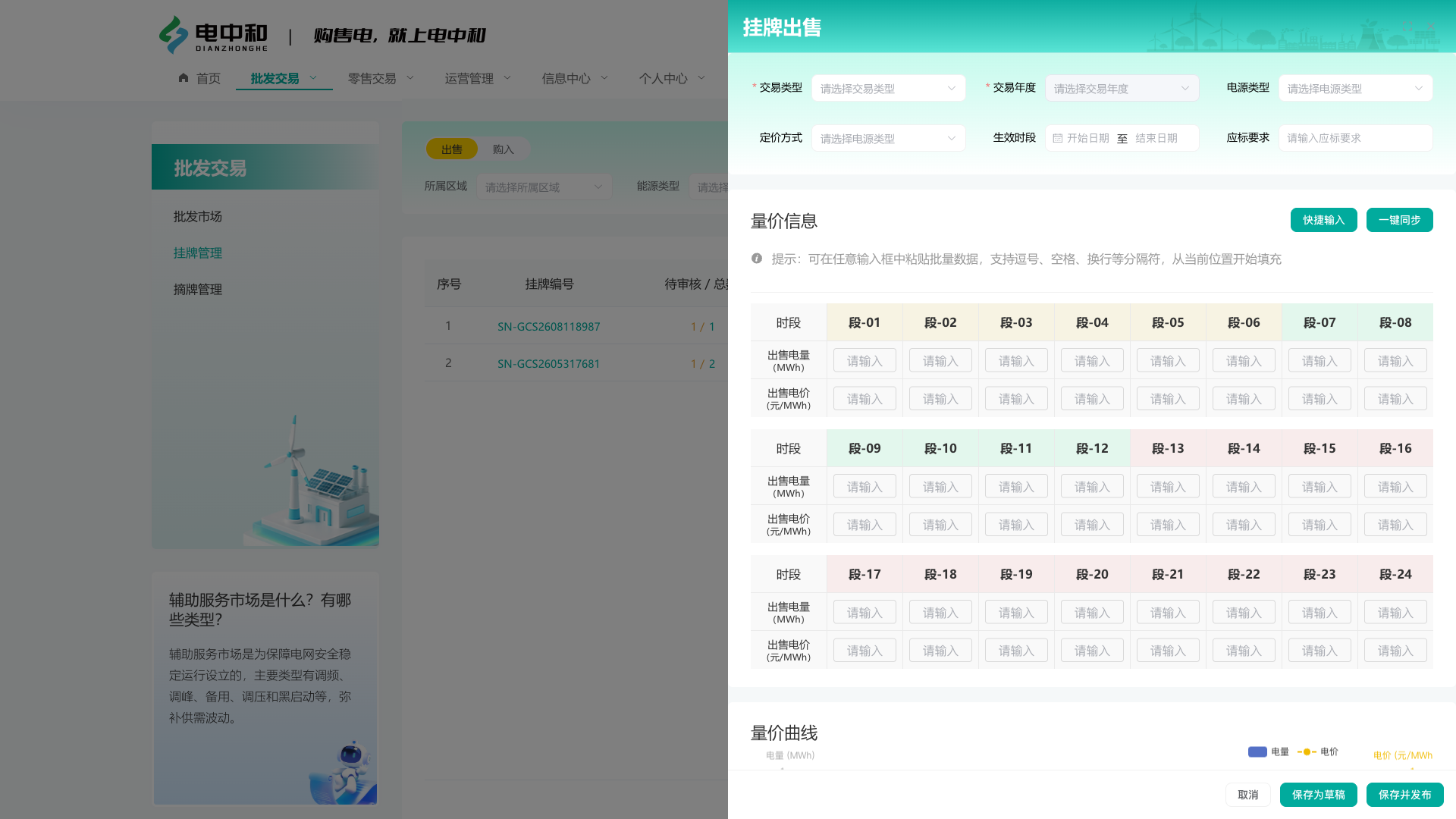This screenshot has height=819, width=1456.
Task: Open the 定价方式 dropdown
Action: click(x=889, y=138)
